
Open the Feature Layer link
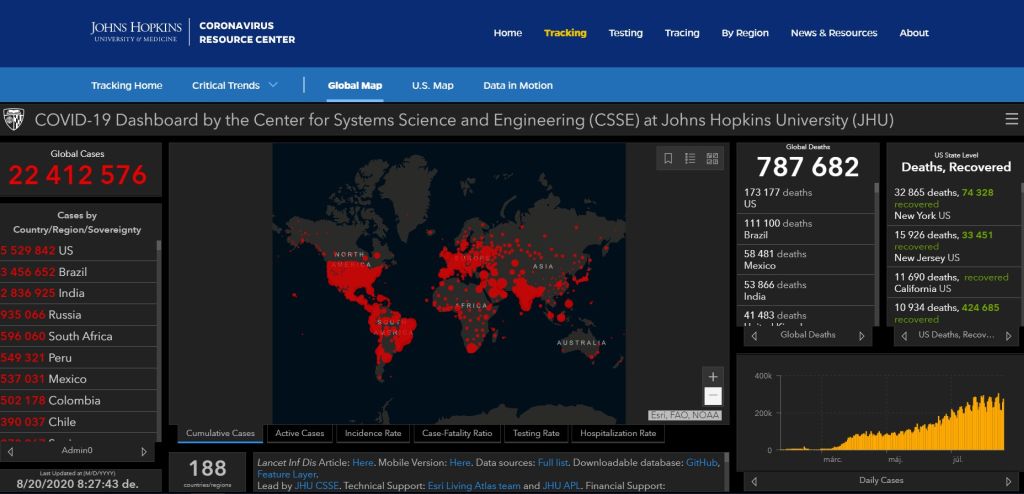[287, 474]
